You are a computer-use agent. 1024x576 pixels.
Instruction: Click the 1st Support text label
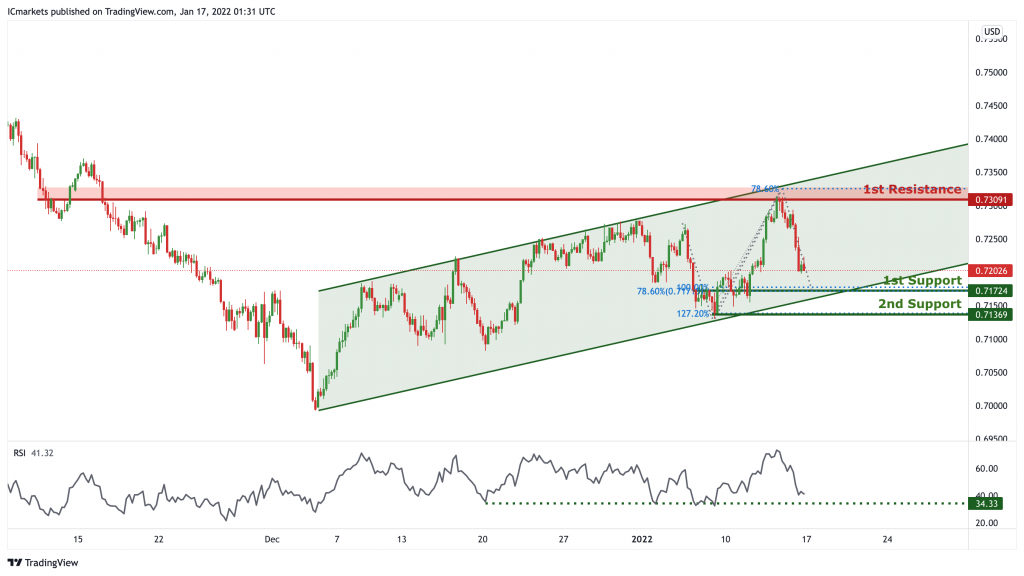tap(922, 280)
